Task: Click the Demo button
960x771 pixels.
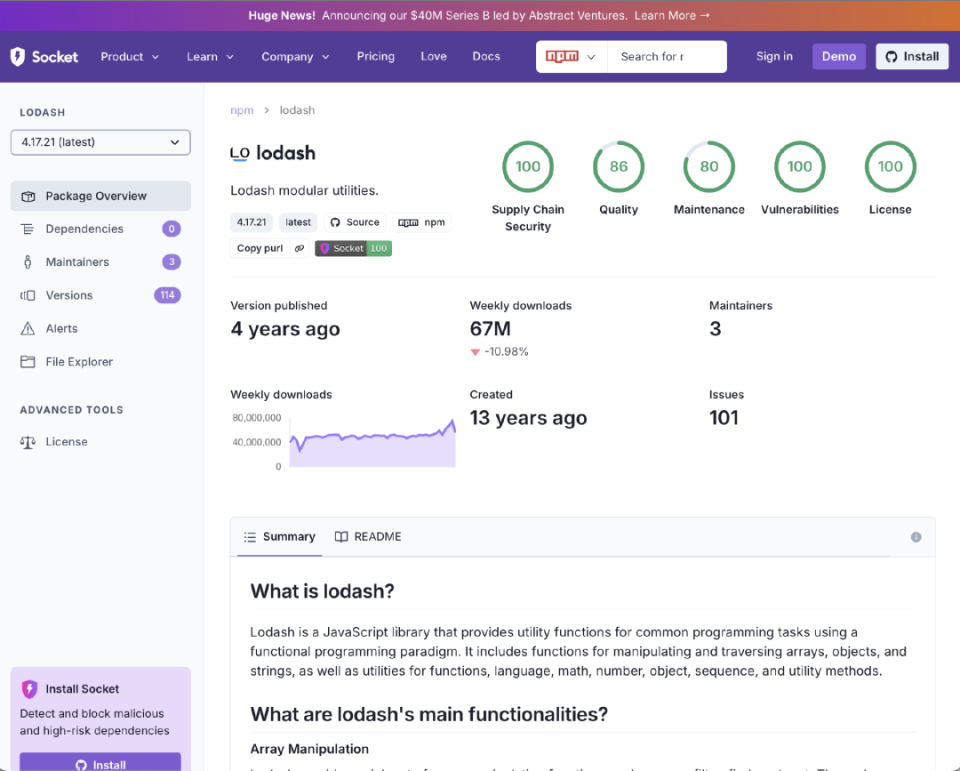Action: (838, 56)
